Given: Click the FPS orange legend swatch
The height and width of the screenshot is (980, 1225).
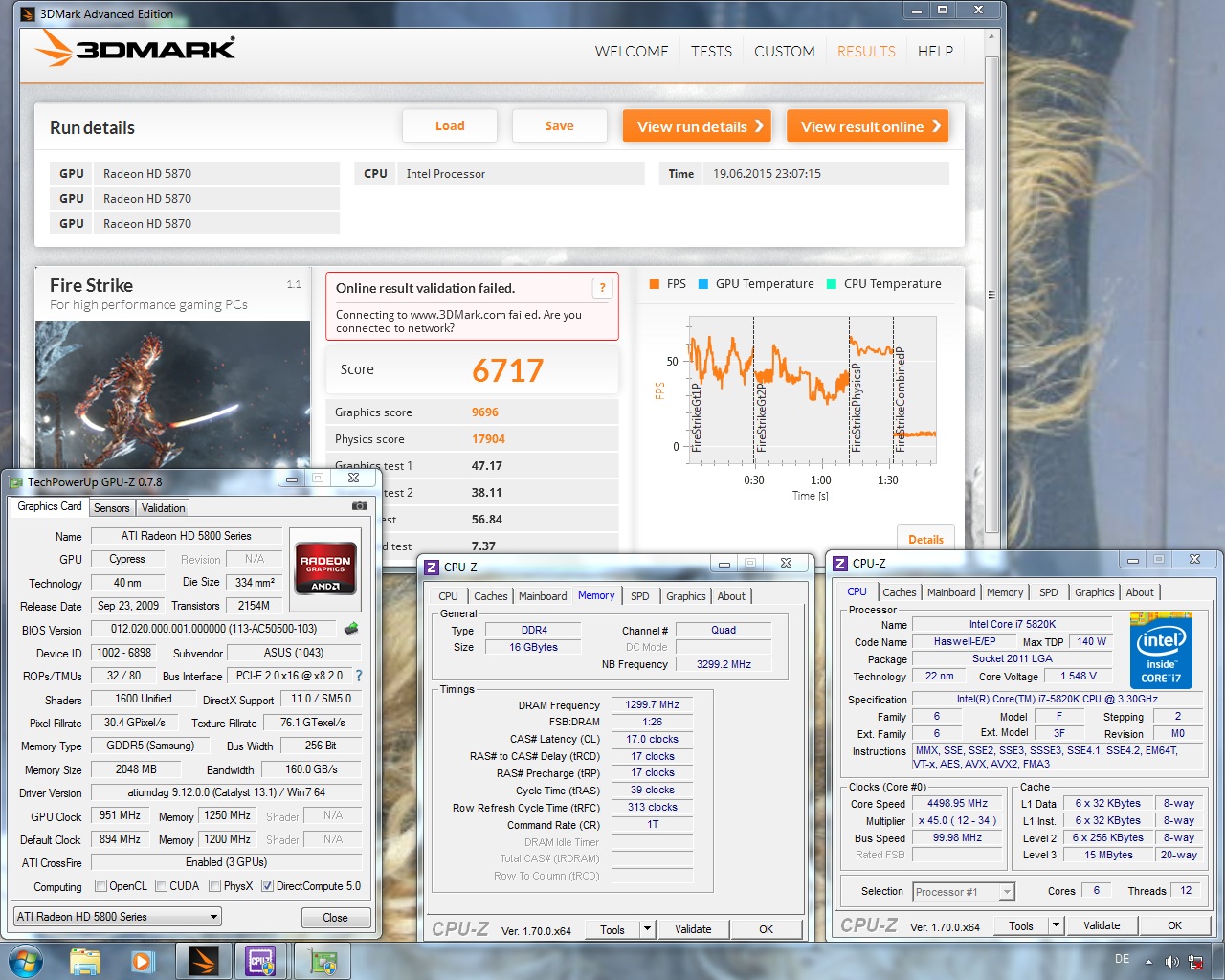Looking at the screenshot, I should 654,284.
